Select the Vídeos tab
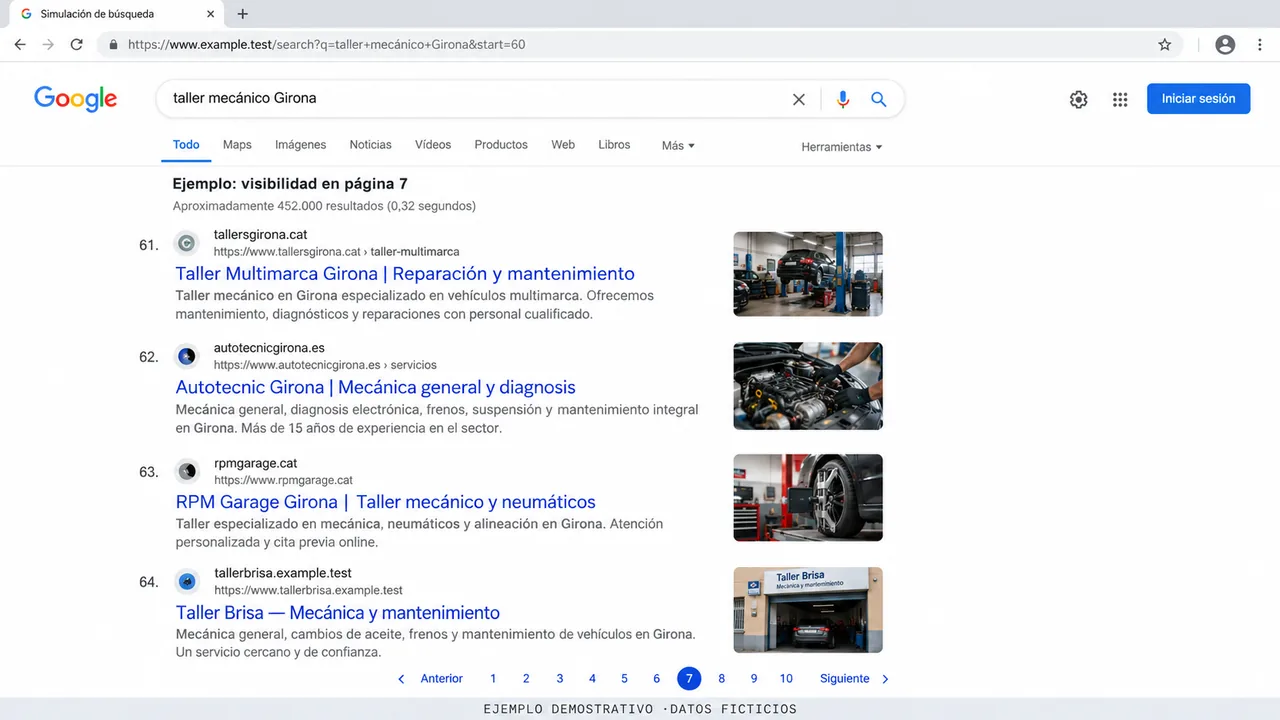The width and height of the screenshot is (1280, 720). (x=433, y=145)
